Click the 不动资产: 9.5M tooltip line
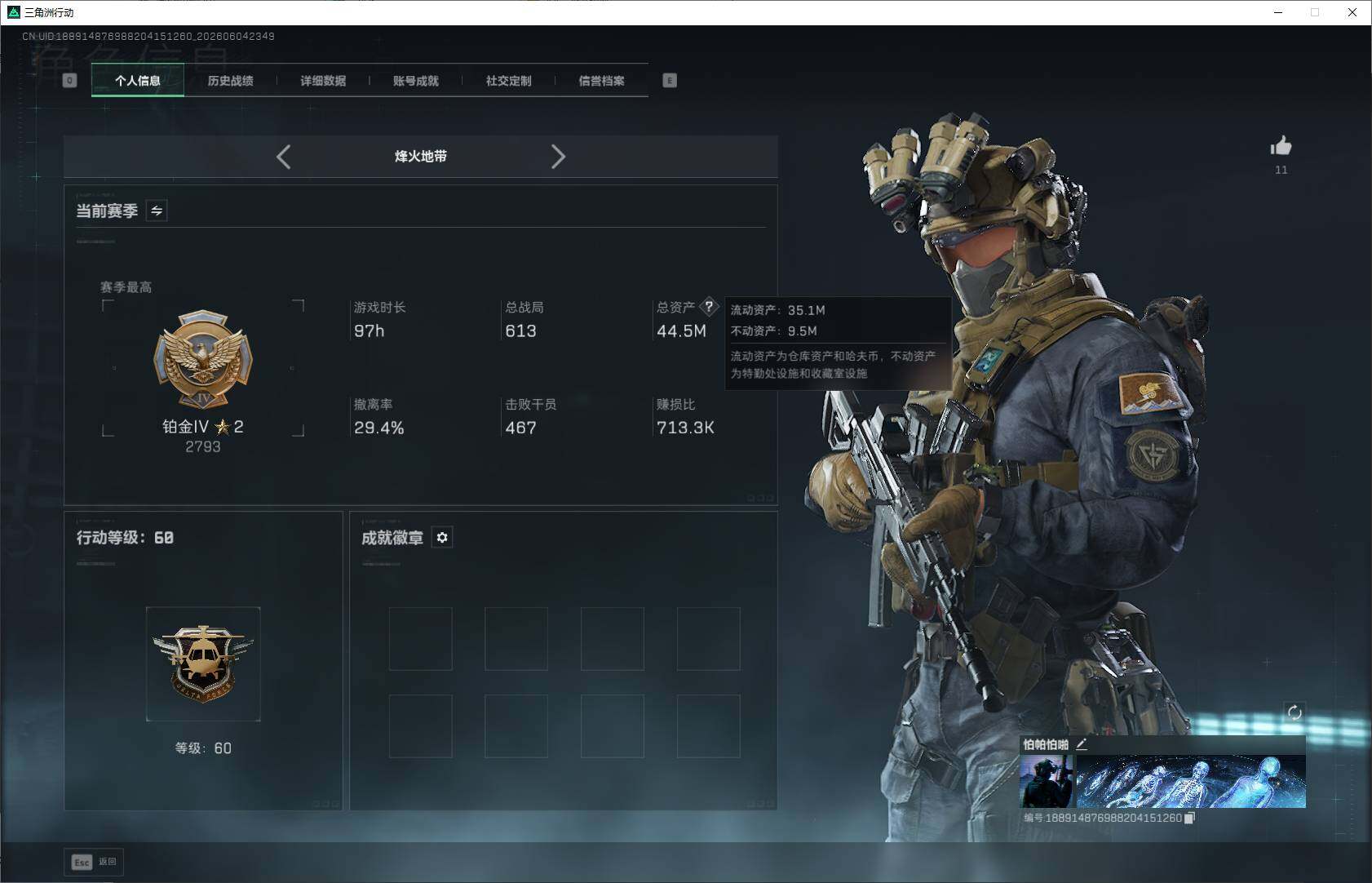The width and height of the screenshot is (1372, 883). coord(773,331)
